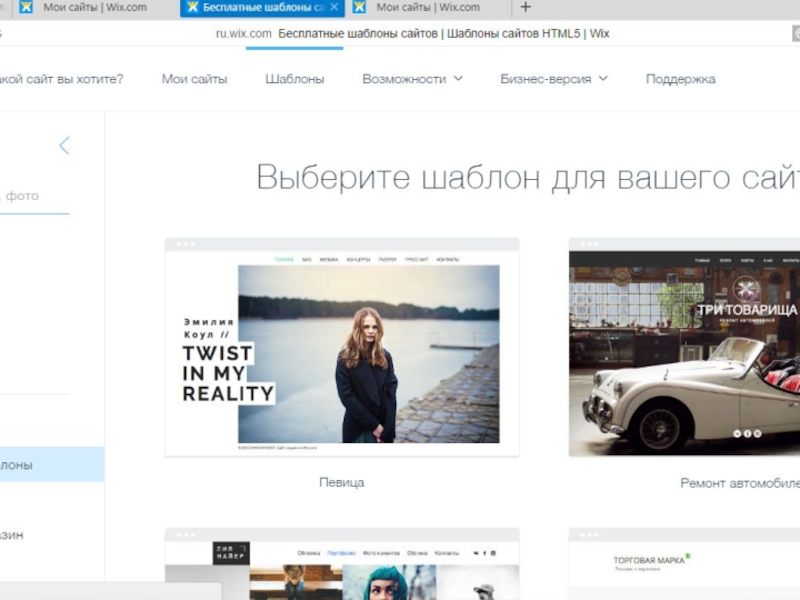Screen dimensions: 800x600
Task: Click the sidebar collapse left chevron
Action: (x=64, y=146)
